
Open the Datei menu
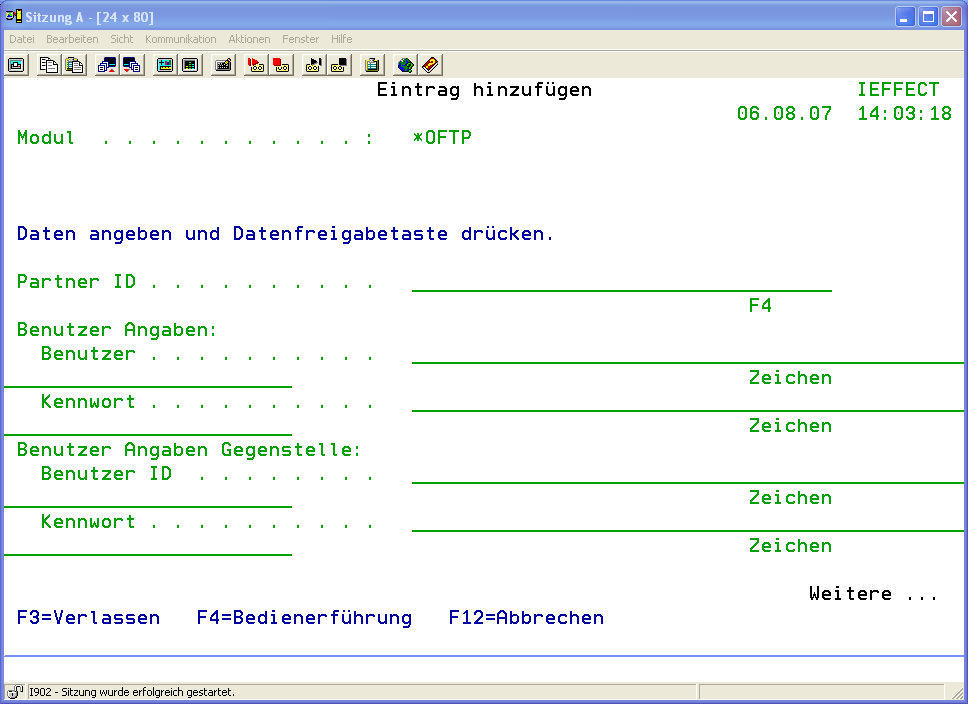[x=22, y=39]
